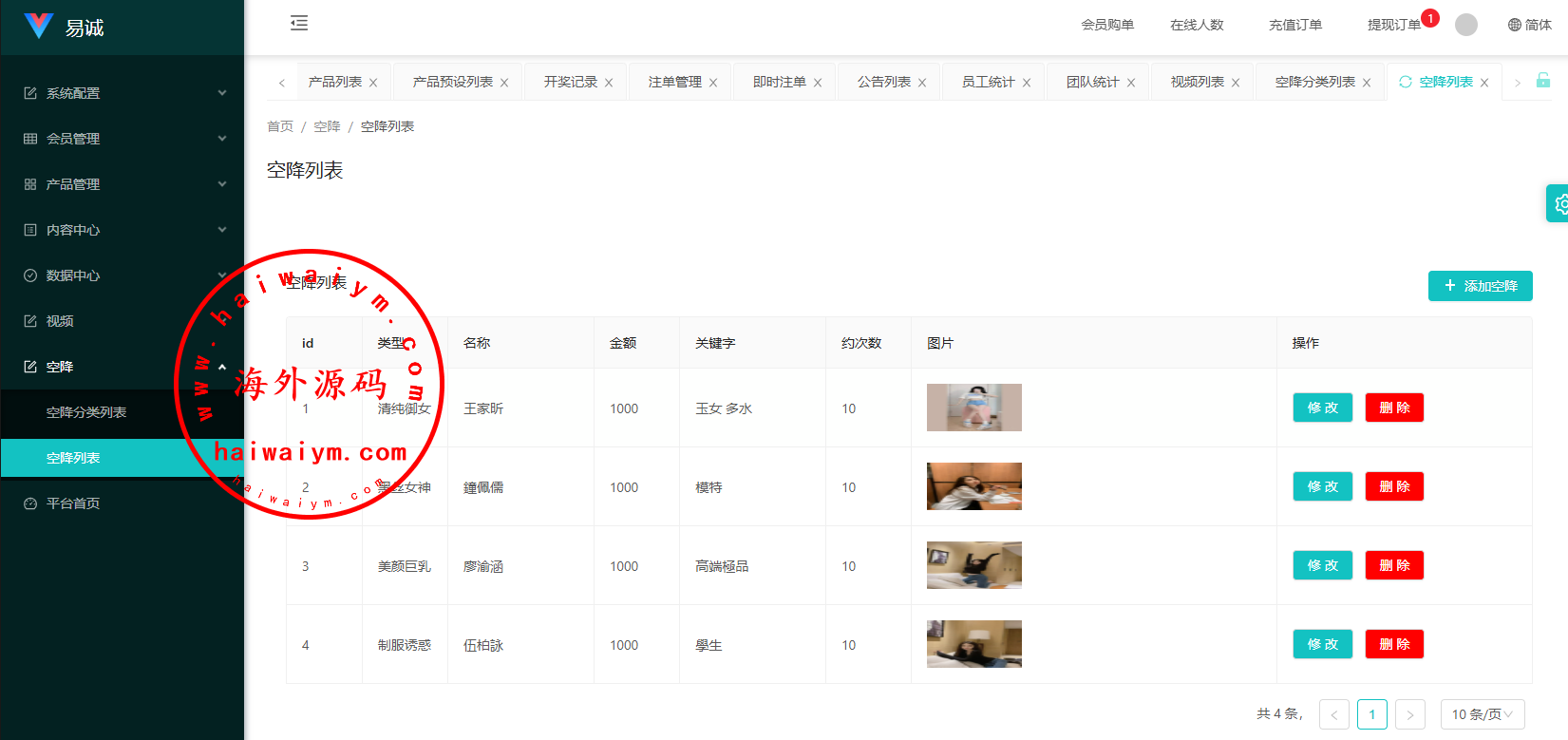Open the 10 条/页 page size dropdown

tap(1482, 714)
